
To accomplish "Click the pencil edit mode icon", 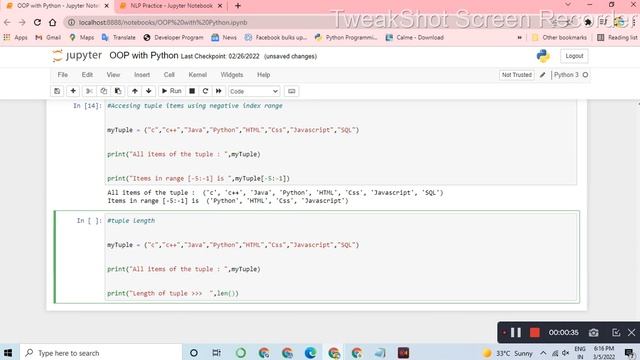I will point(542,75).
